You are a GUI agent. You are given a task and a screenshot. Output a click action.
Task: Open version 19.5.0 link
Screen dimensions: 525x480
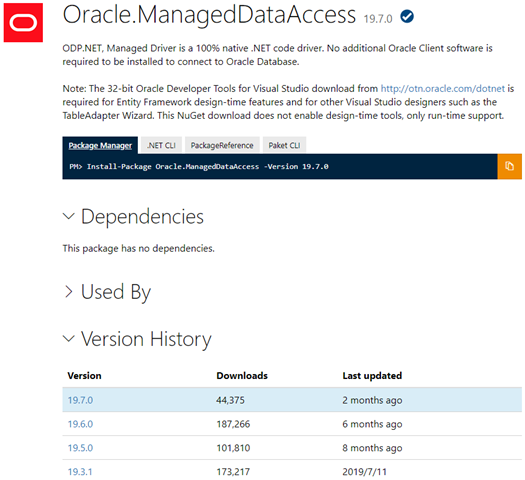tap(80, 448)
